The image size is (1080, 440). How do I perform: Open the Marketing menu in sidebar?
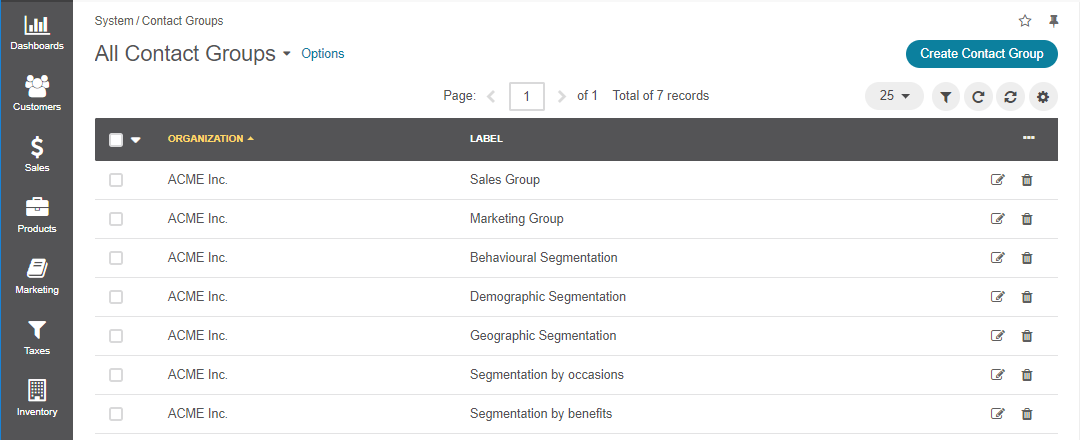[37, 277]
